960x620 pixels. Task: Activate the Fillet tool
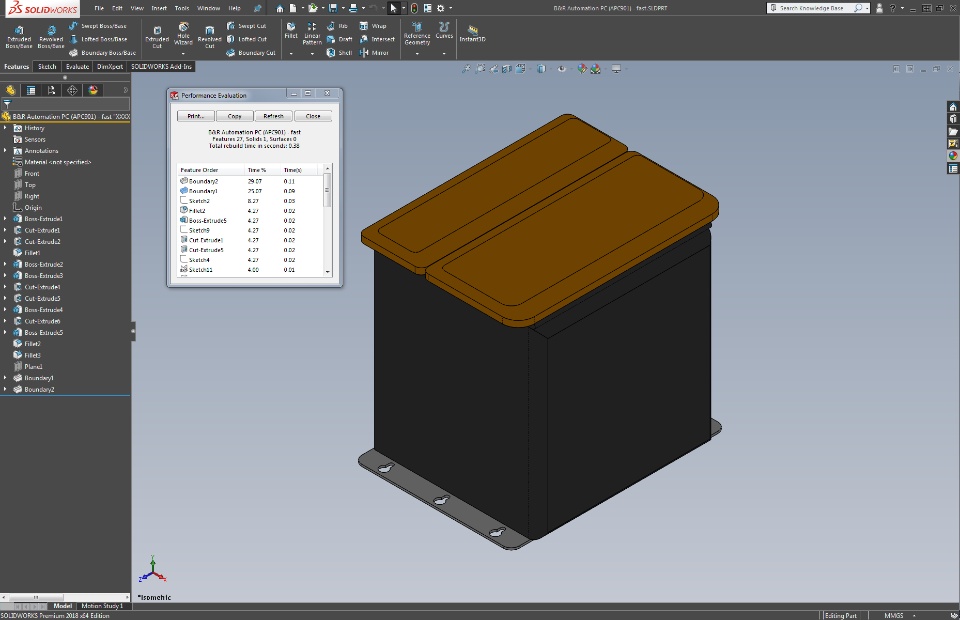(x=291, y=29)
